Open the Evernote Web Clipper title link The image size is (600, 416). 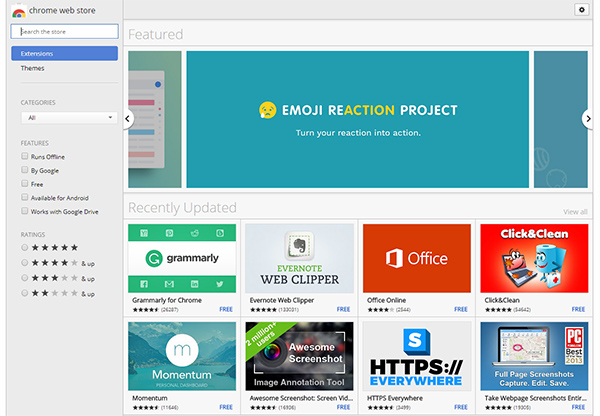[282, 300]
